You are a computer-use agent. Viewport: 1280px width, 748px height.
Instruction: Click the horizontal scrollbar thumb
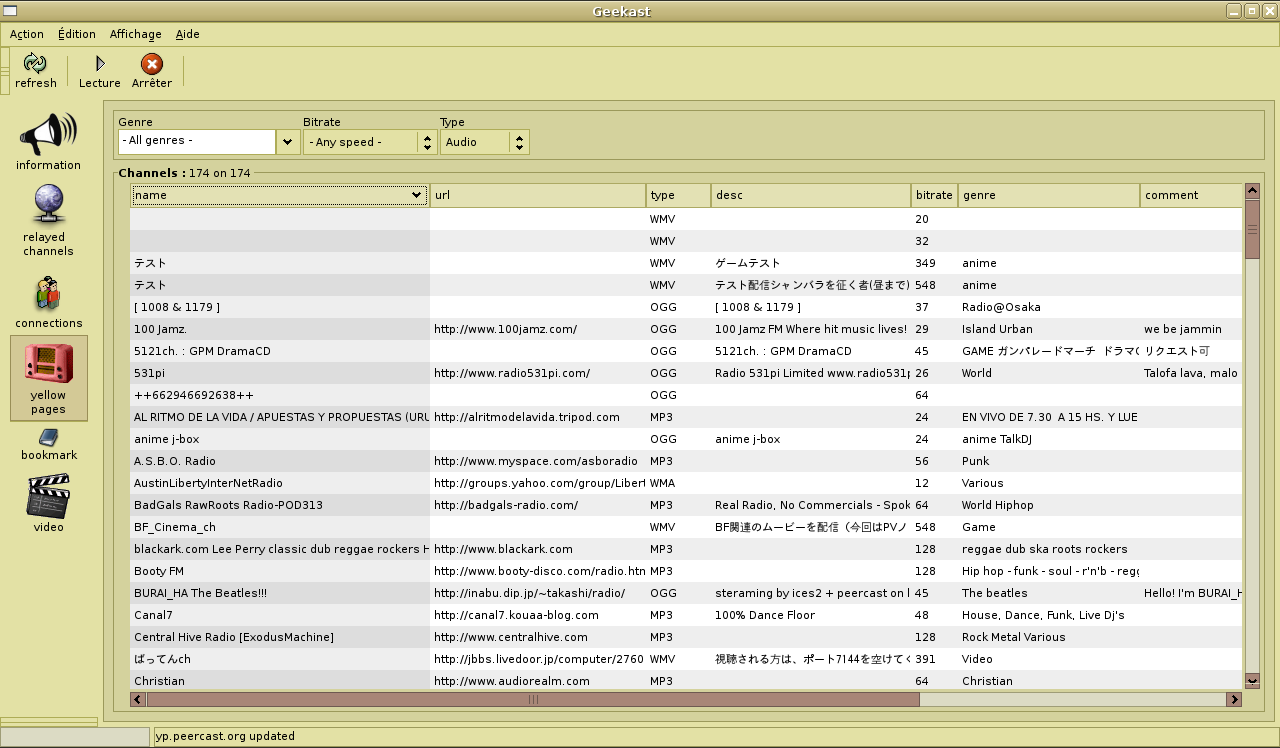(533, 700)
